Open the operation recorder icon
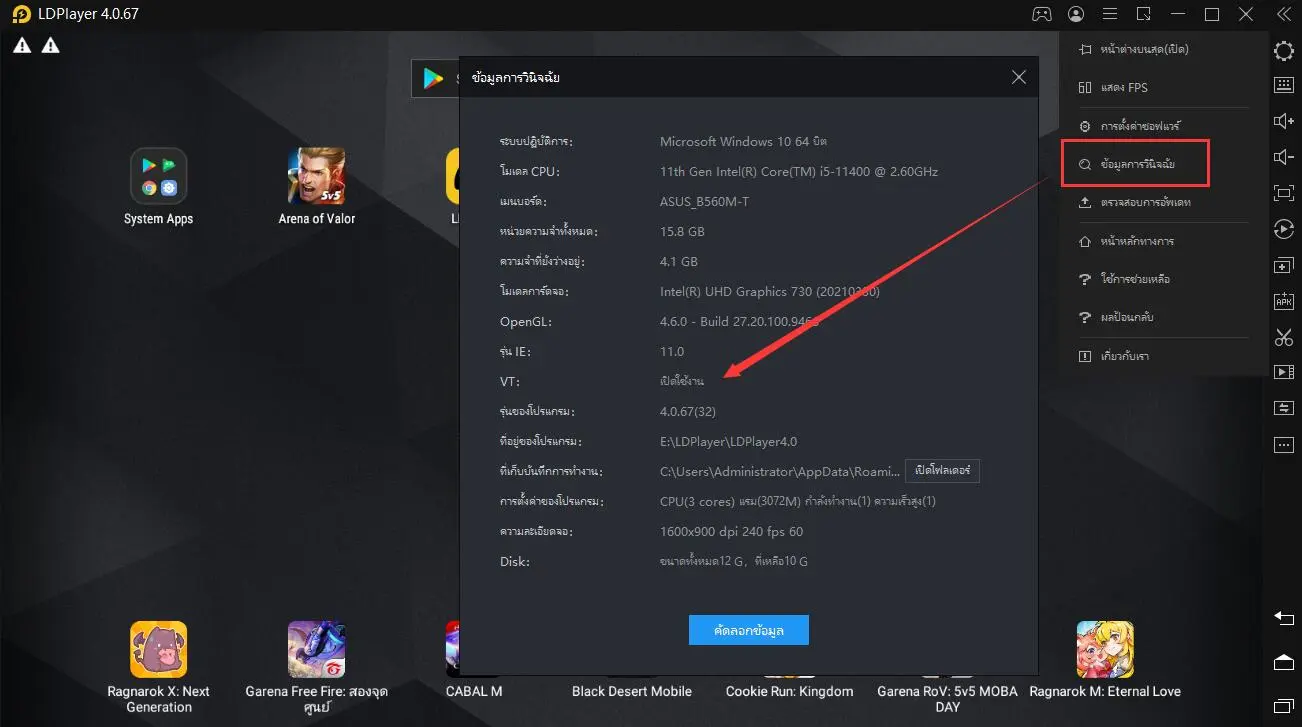1302x727 pixels. (x=1283, y=229)
